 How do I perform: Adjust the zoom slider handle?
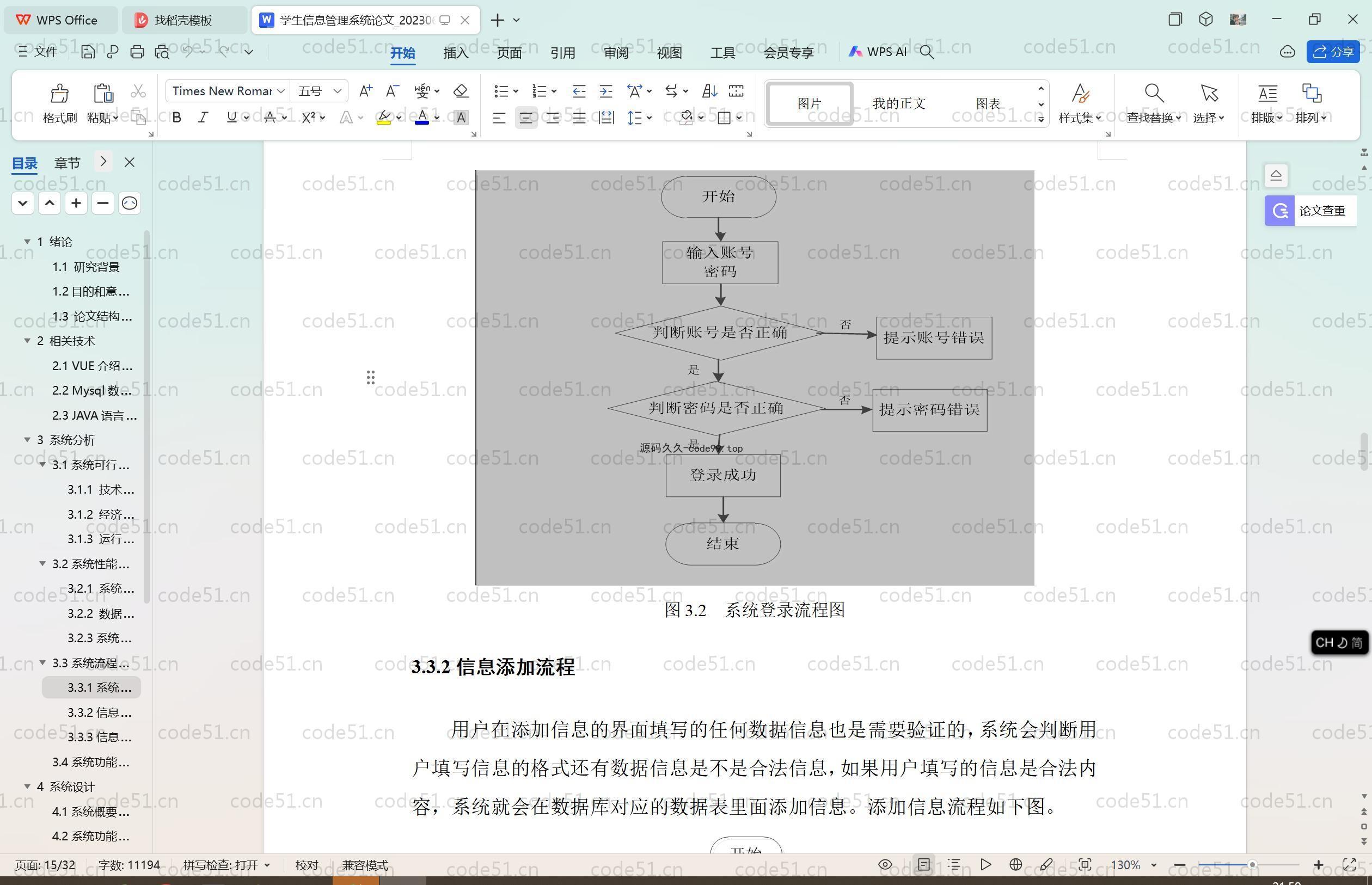click(x=1252, y=864)
